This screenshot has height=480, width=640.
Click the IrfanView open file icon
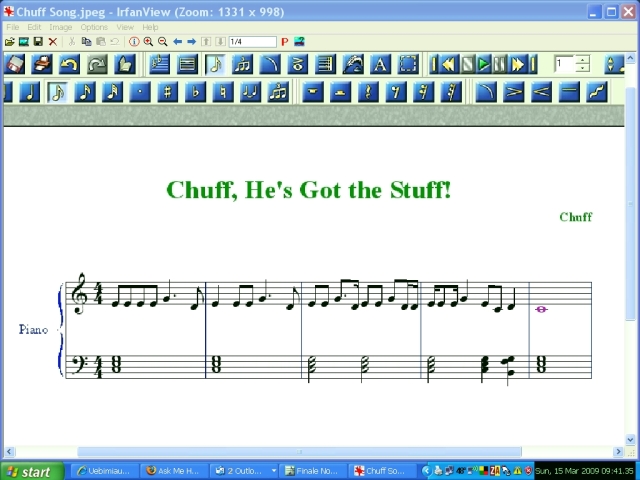pyautogui.click(x=10, y=42)
